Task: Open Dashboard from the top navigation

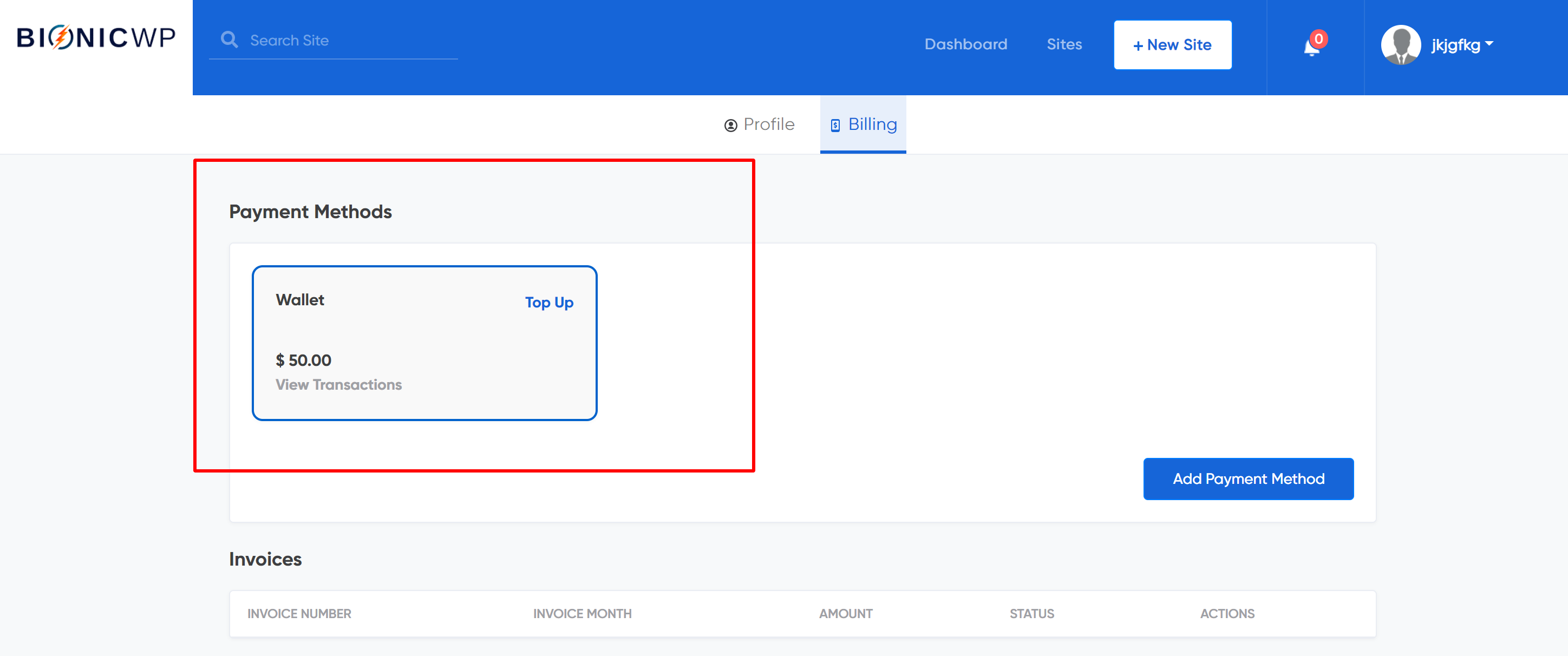Action: (x=965, y=44)
